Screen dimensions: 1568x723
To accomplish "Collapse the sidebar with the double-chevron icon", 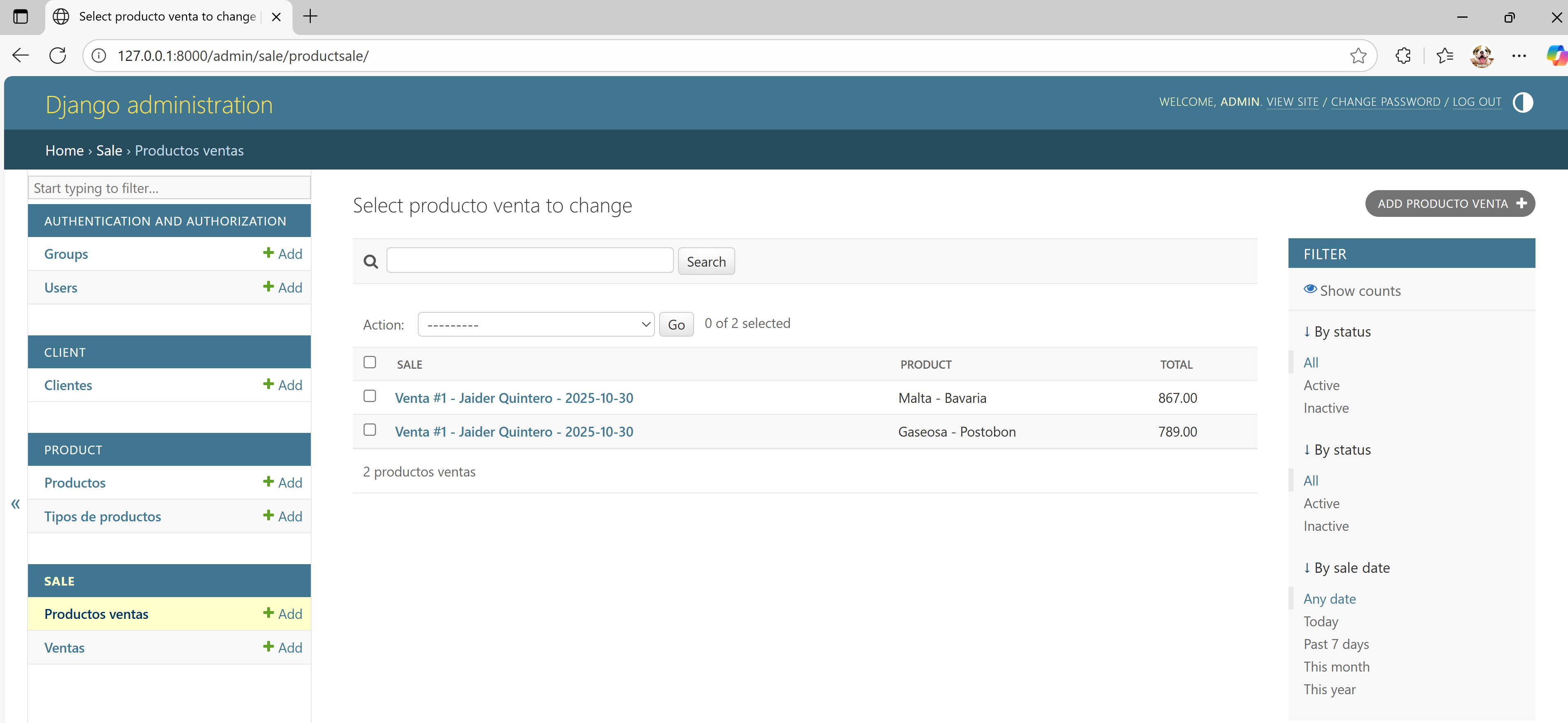I will 15,503.
